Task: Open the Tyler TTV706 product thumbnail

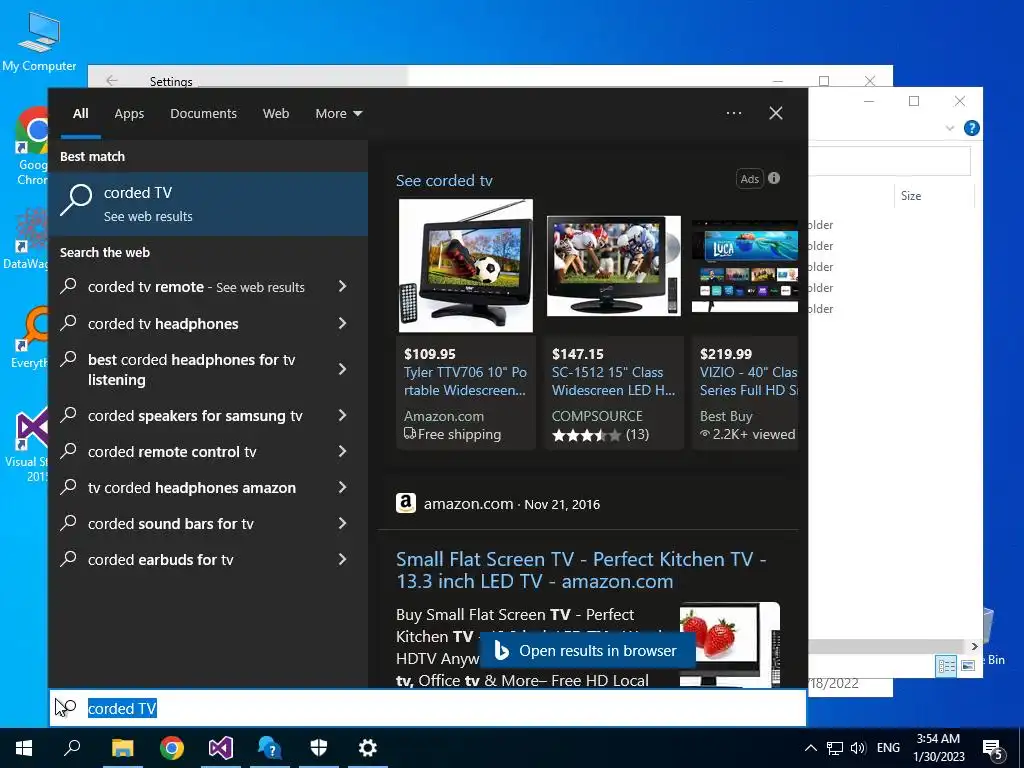Action: pyautogui.click(x=466, y=266)
